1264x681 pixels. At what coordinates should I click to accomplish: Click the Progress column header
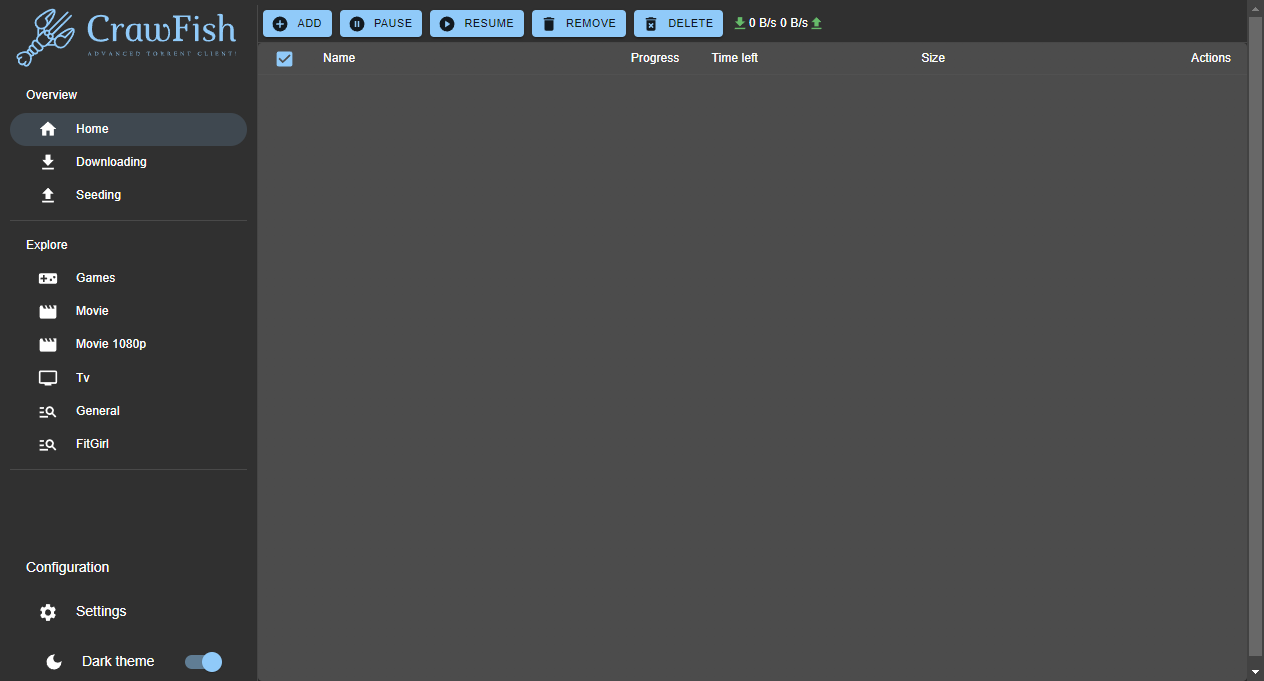(x=655, y=58)
